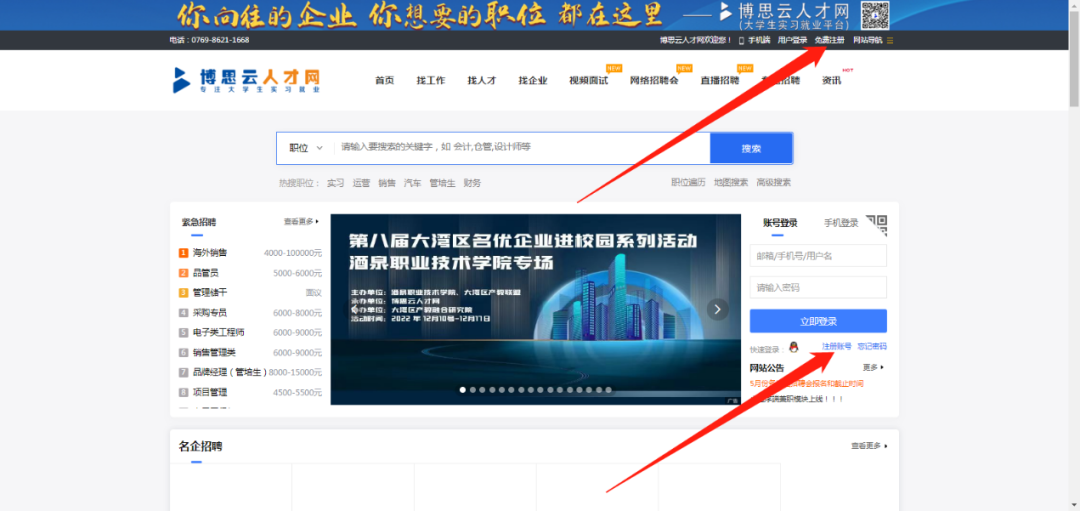This screenshot has height=511, width=1080.
Task: Click hot search term 销售
Action: (387, 183)
